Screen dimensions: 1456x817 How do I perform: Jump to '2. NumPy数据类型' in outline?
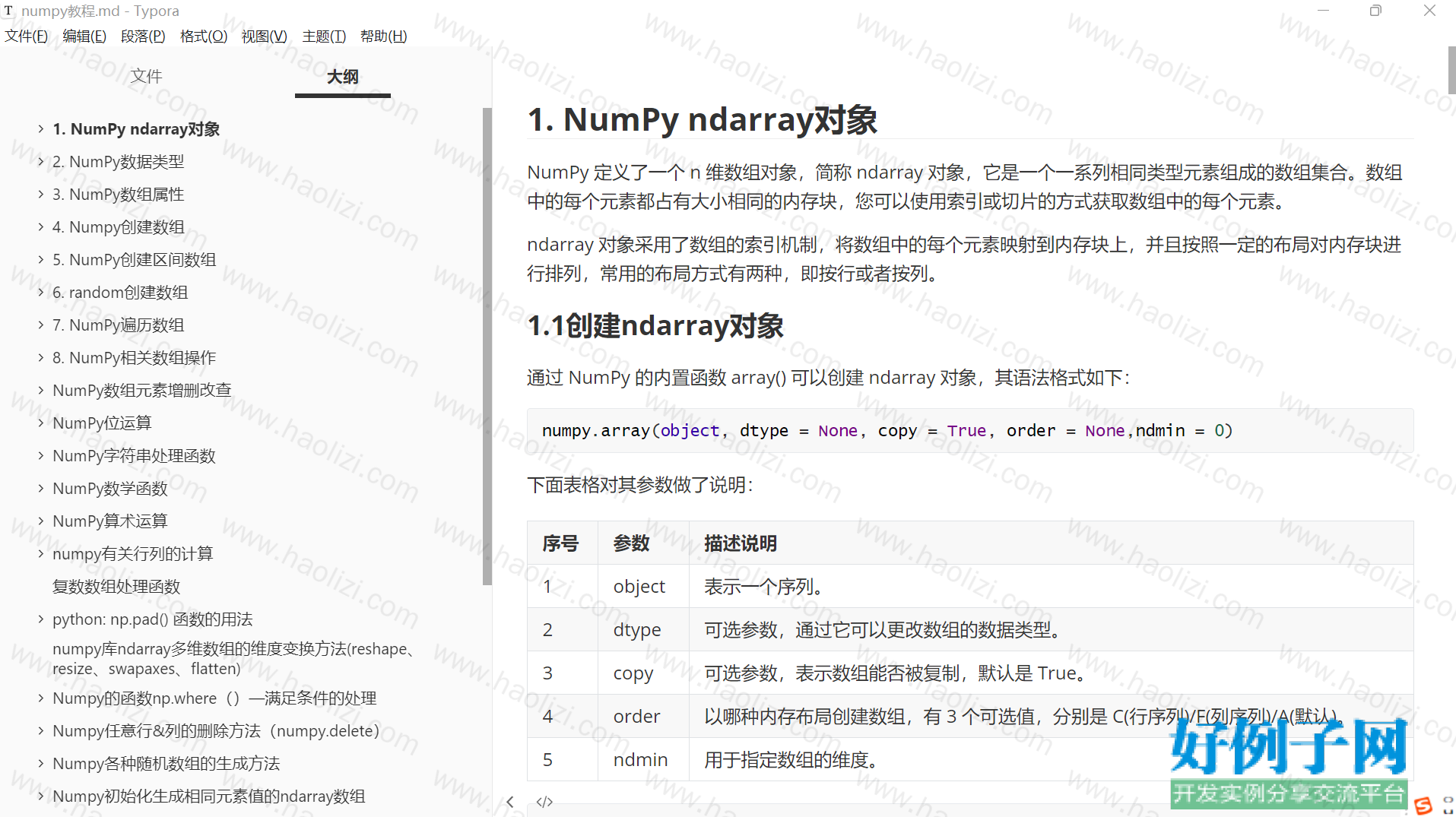[x=119, y=162]
